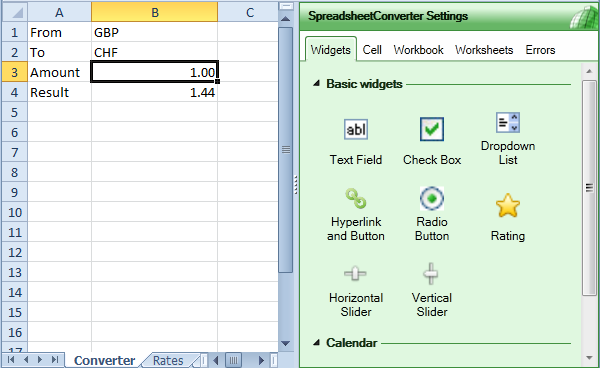Go to the last sheet navigation arrow

(55, 360)
